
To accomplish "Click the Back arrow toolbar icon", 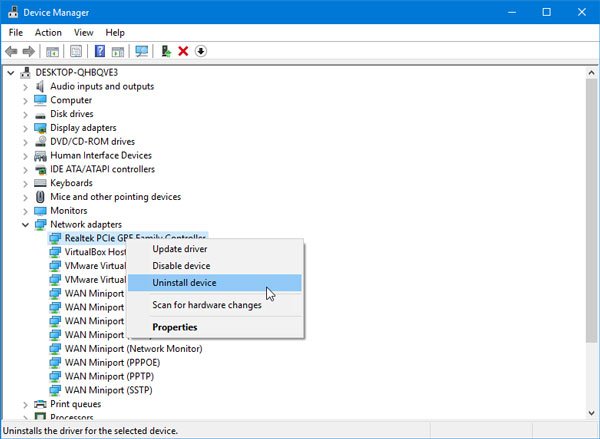I will click(11, 51).
